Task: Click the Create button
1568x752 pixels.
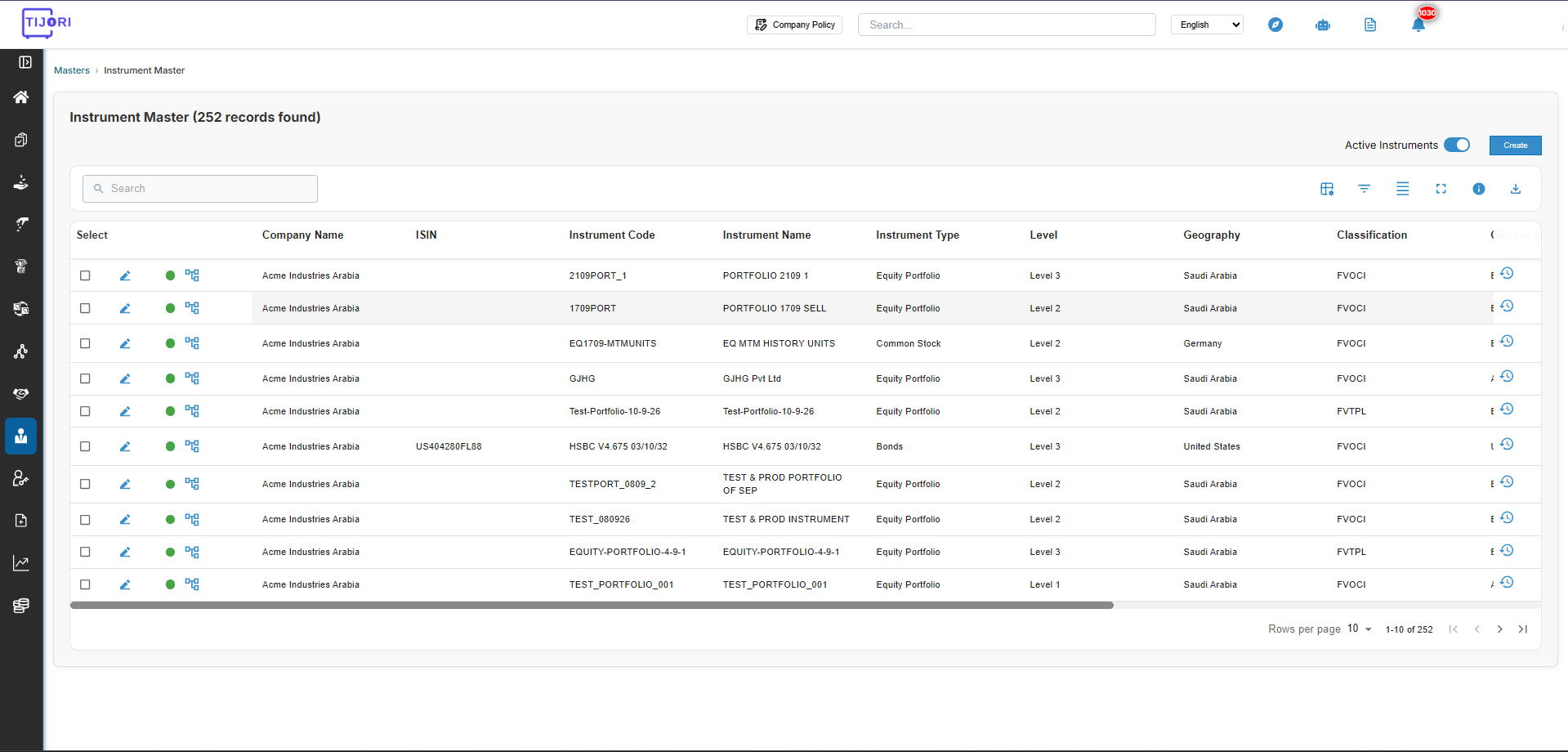Action: click(1515, 145)
